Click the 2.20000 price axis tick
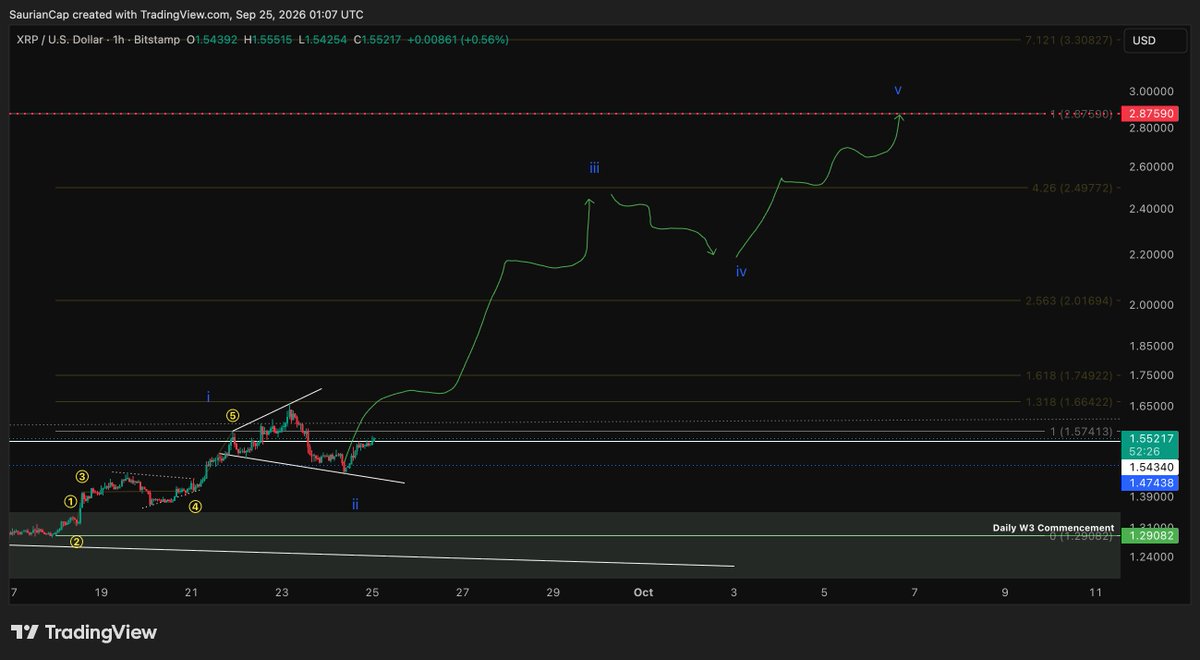Screen dimensions: 1200x660 click(x=1151, y=255)
